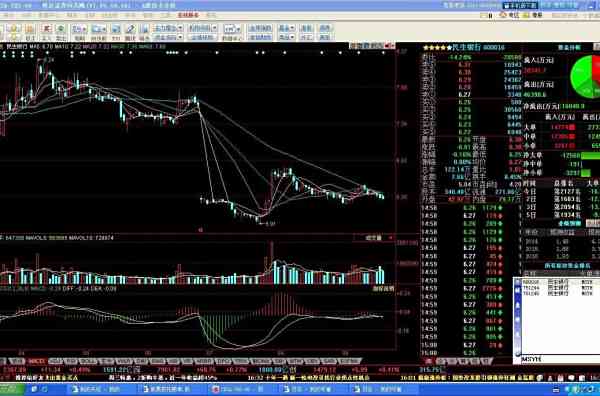Open the lower blue-labeled toolbar dropdown arrow

pyautogui.click(x=180, y=37)
